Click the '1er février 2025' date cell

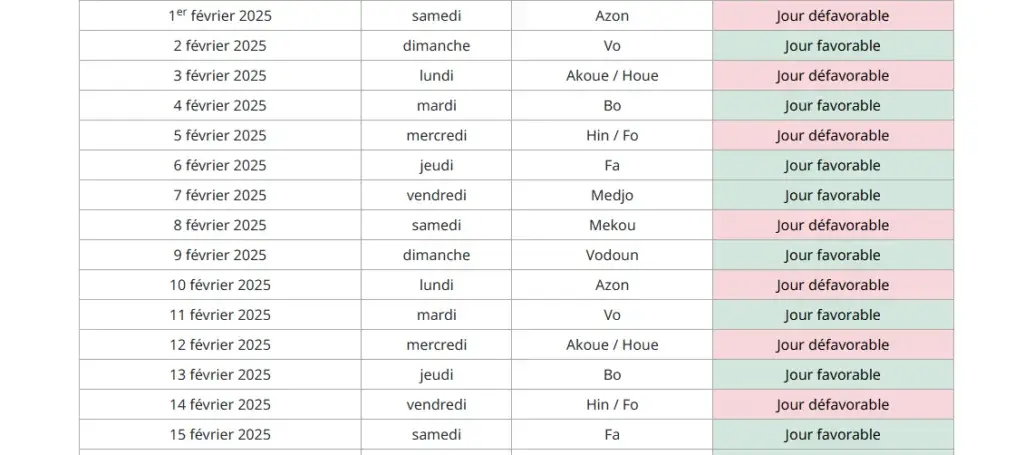(x=220, y=16)
